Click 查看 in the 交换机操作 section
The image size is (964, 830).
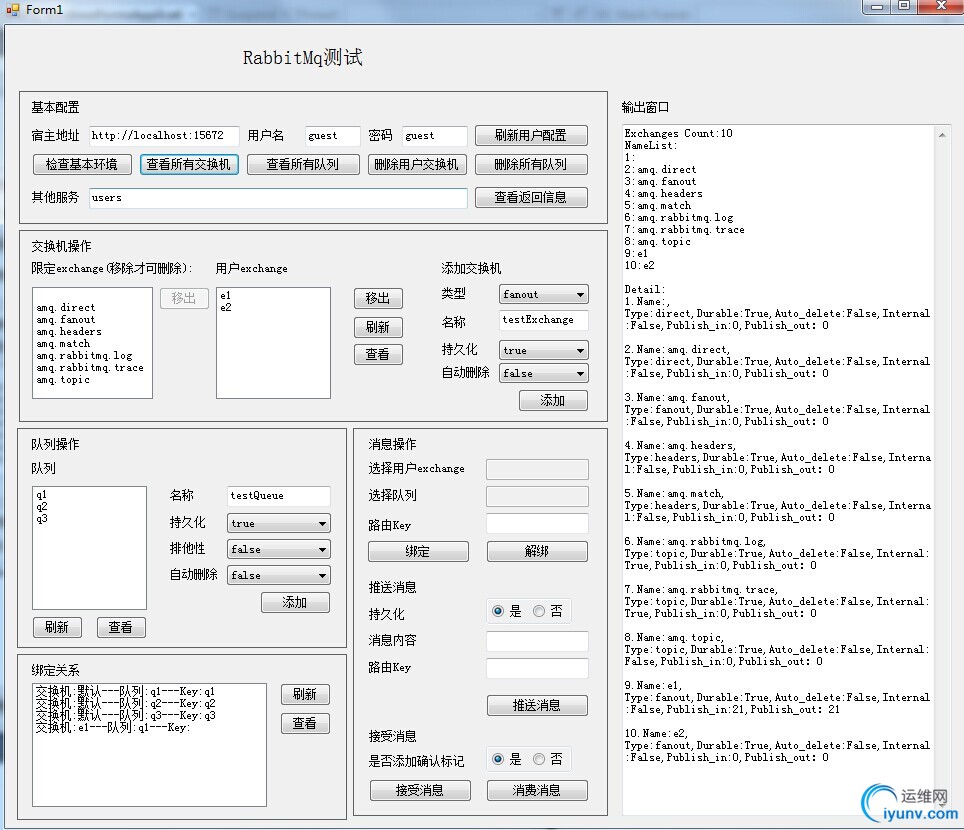coord(378,354)
